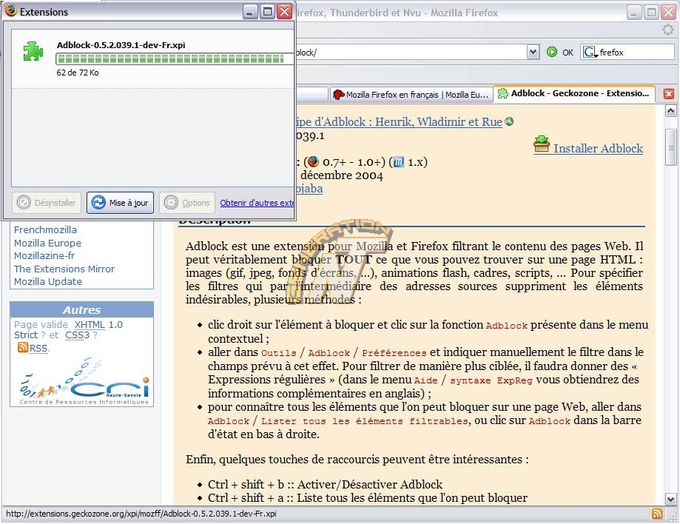680x524 pixels.
Task: Click the page scrollbar up arrow
Action: 670,111
